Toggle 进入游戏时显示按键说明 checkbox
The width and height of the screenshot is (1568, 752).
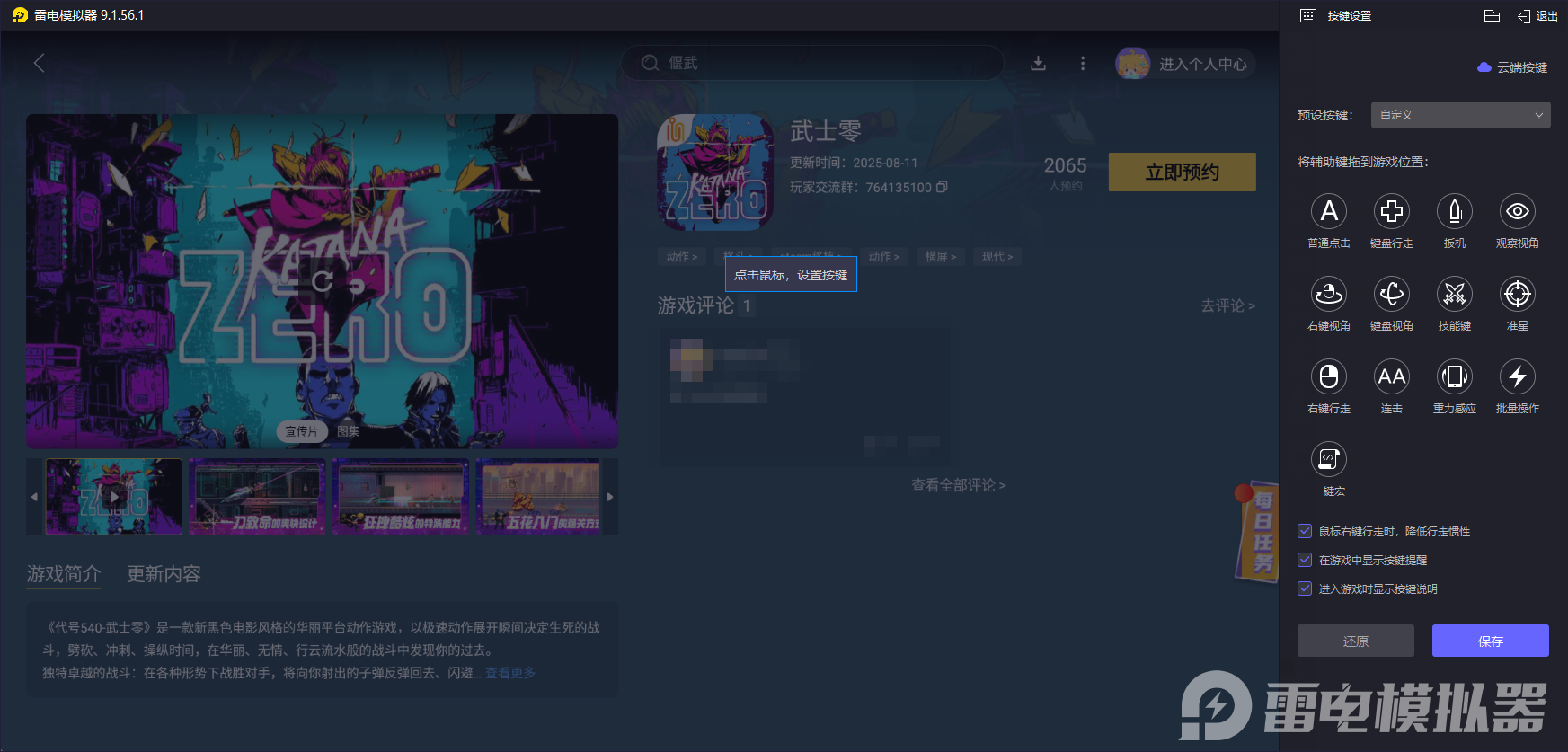[x=1305, y=588]
